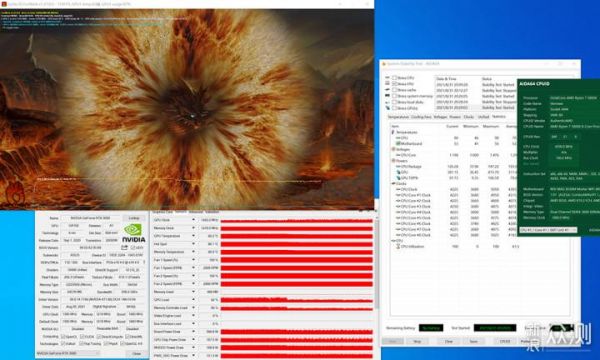600x360 pixels.
Task: Click the Voltages group icon
Action: (x=393, y=149)
